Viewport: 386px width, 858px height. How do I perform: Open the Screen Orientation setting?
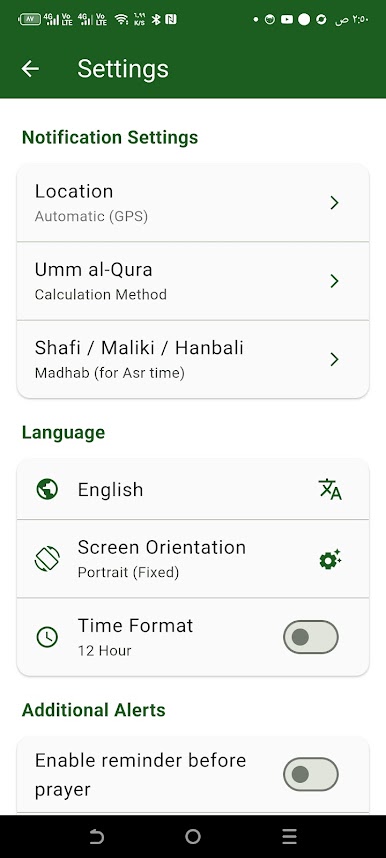pyautogui.click(x=193, y=559)
